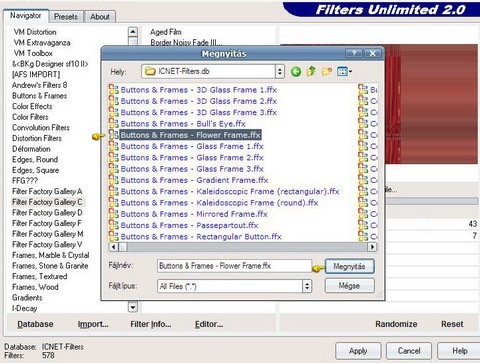Select Buttons & Frames - Glass Frame 2.ffx
Image resolution: width=480 pixels, height=363 pixels.
(x=192, y=157)
